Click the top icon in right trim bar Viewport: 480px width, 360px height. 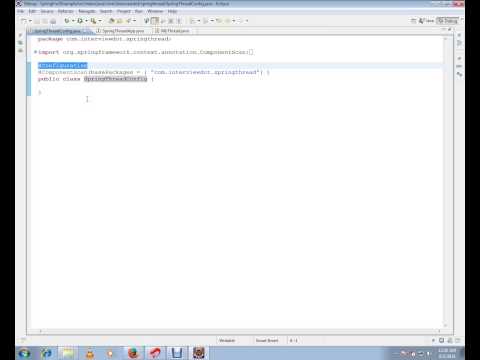coord(459,35)
